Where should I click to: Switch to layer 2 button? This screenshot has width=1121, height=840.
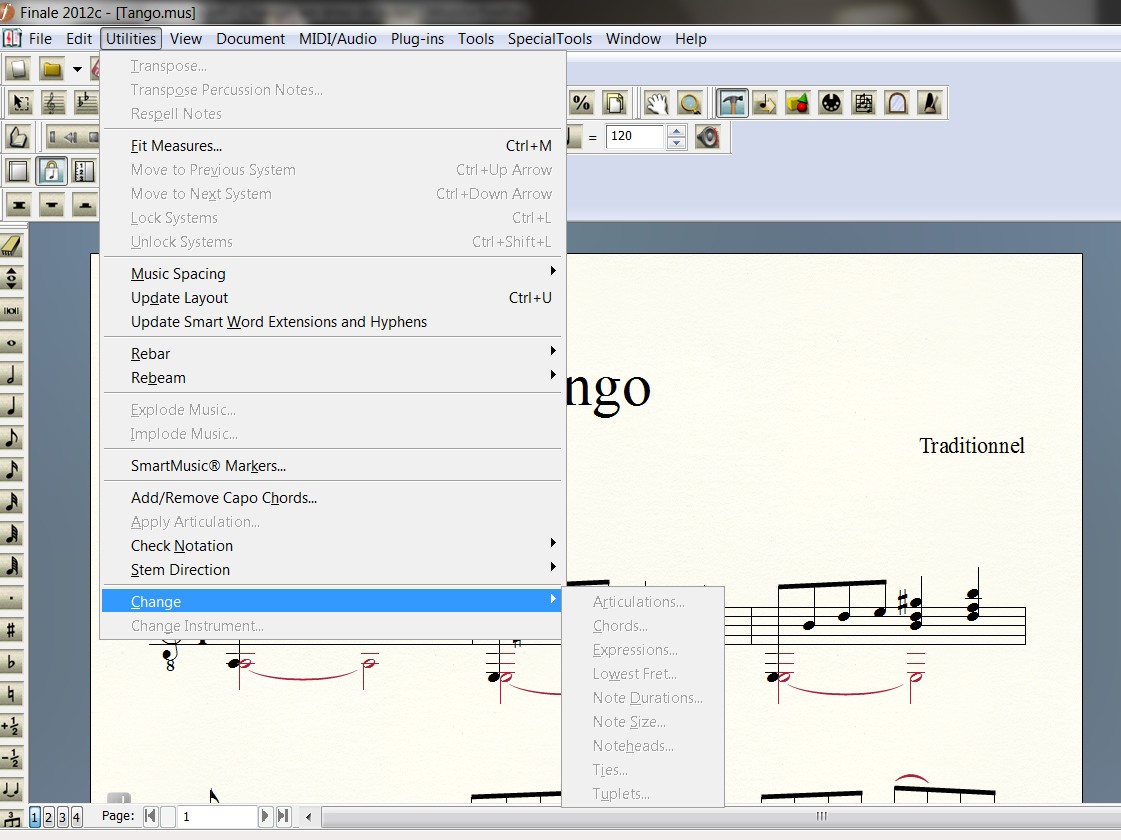click(x=48, y=817)
